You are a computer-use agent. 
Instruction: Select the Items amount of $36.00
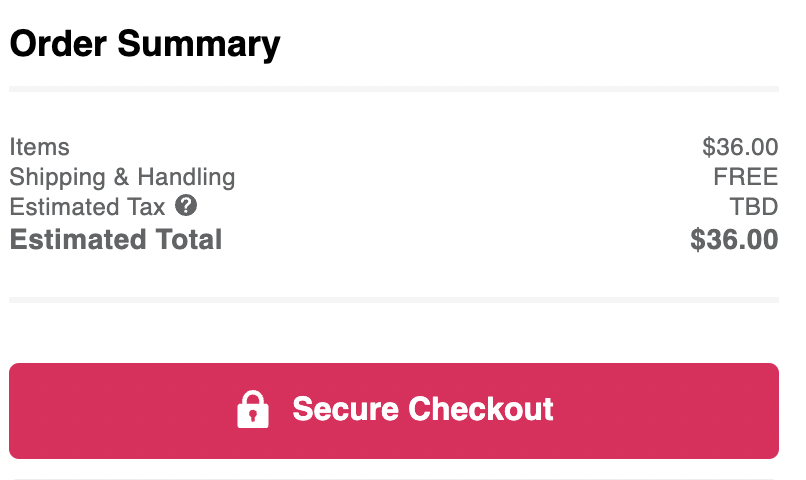coord(740,147)
